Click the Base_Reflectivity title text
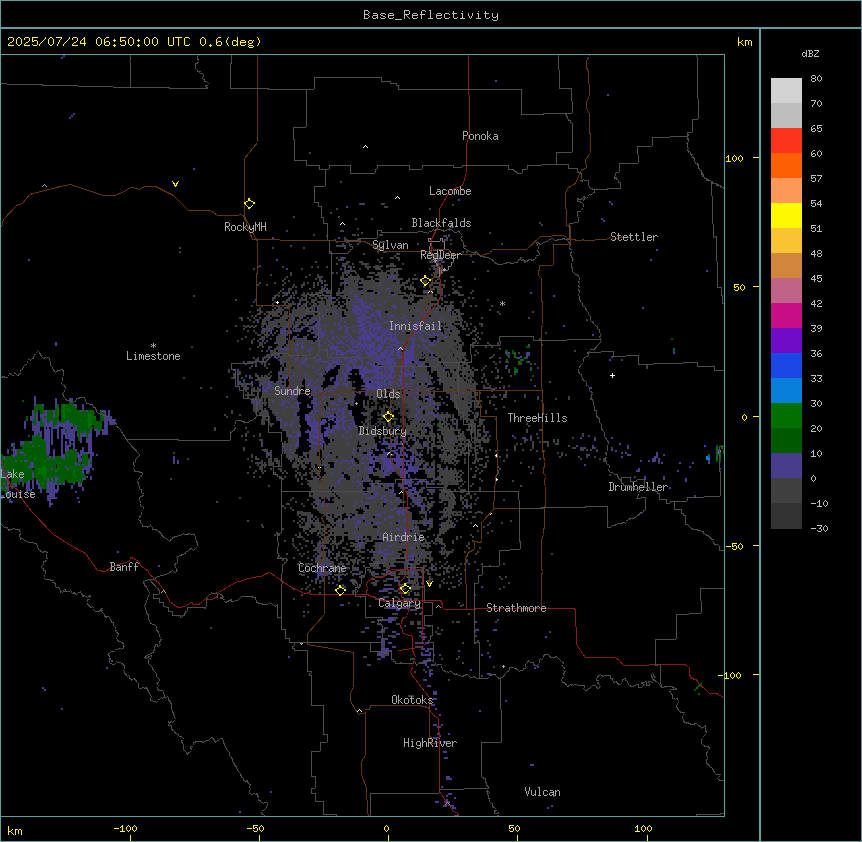The image size is (862, 842). [431, 15]
